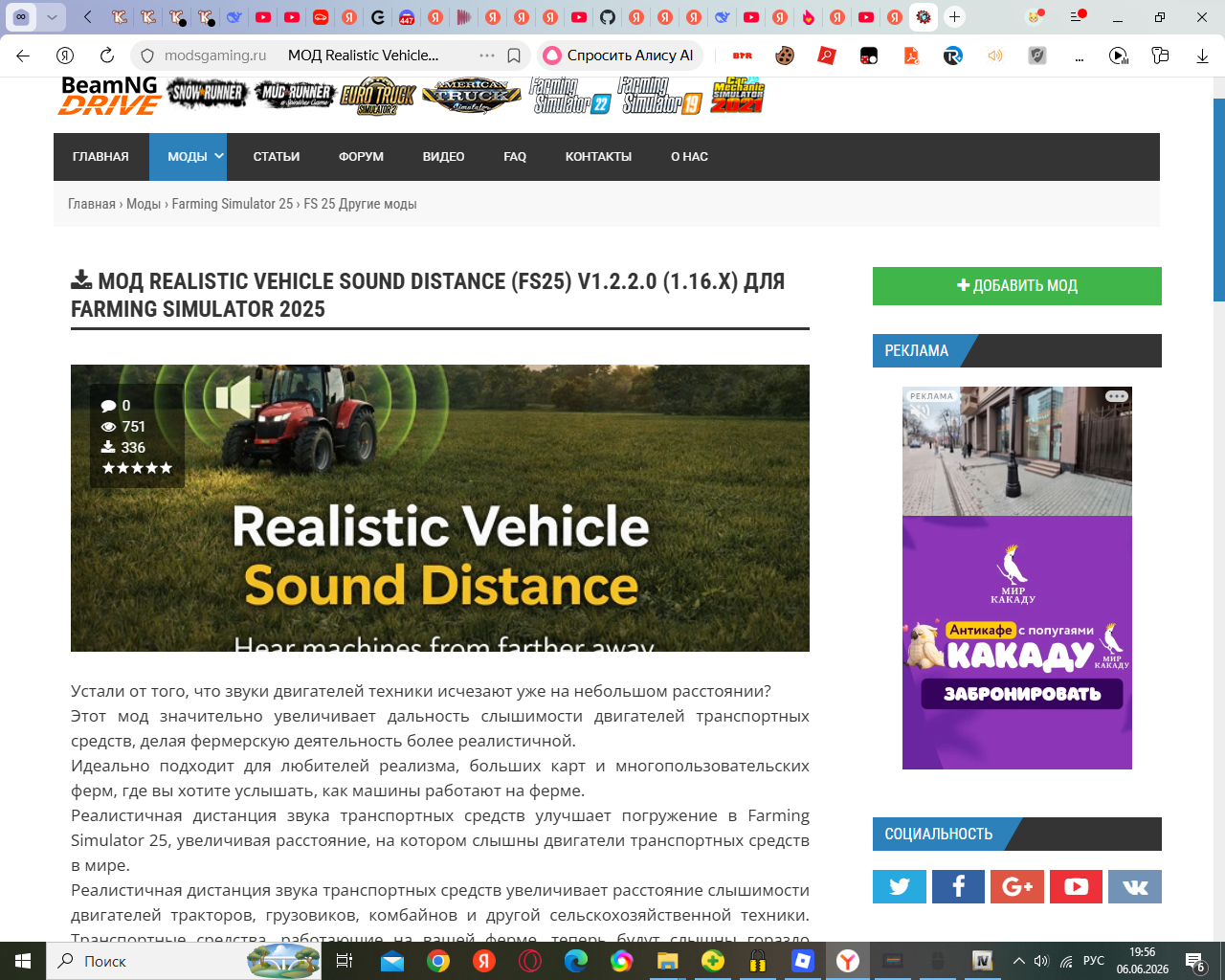Open ВИДЕО navigation item
Viewport: 1225px width, 980px height.
[444, 157]
